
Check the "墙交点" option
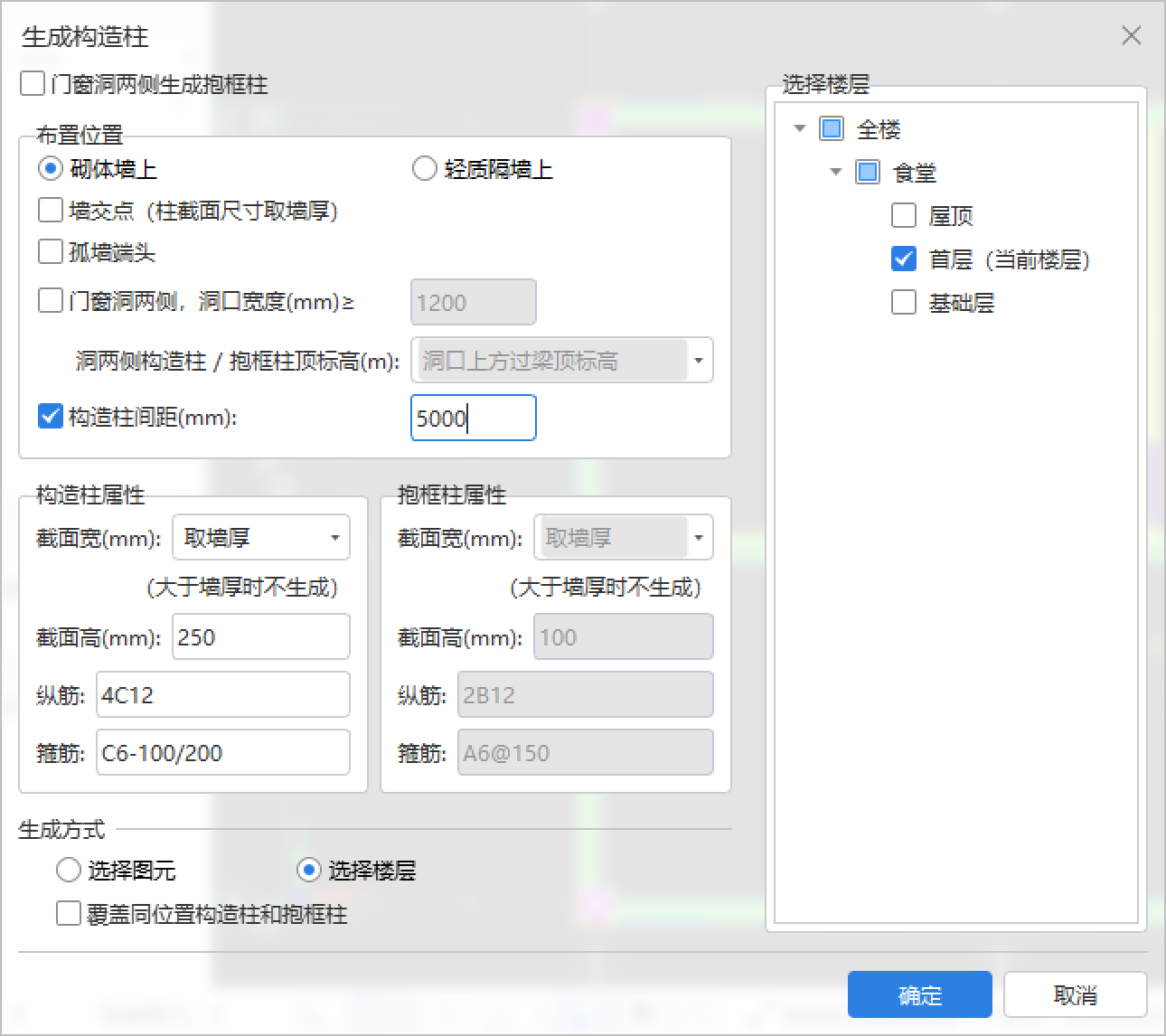51,210
